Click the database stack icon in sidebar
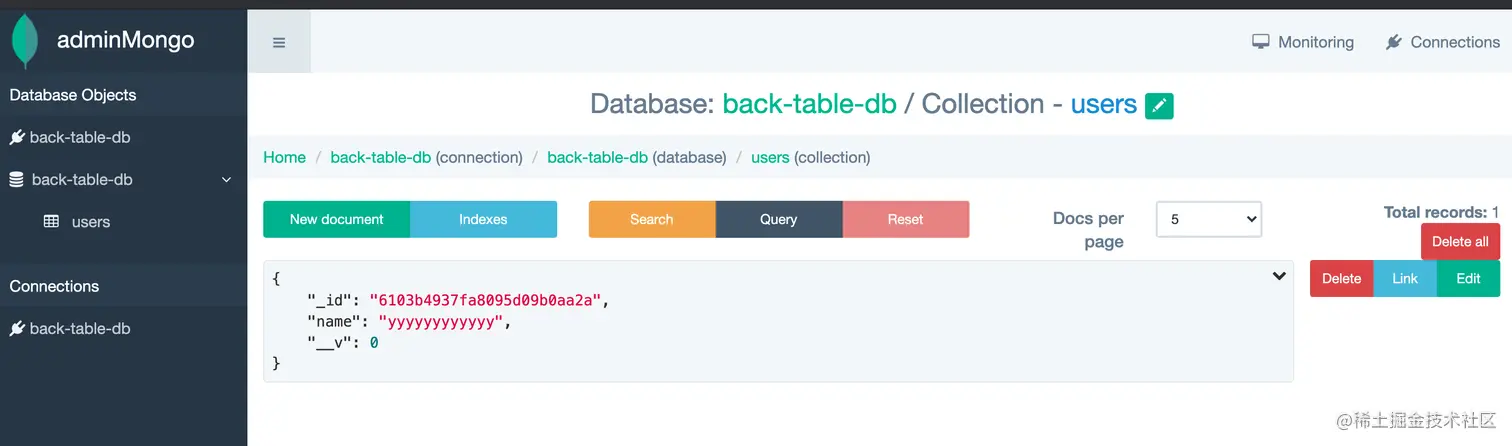 coord(16,180)
